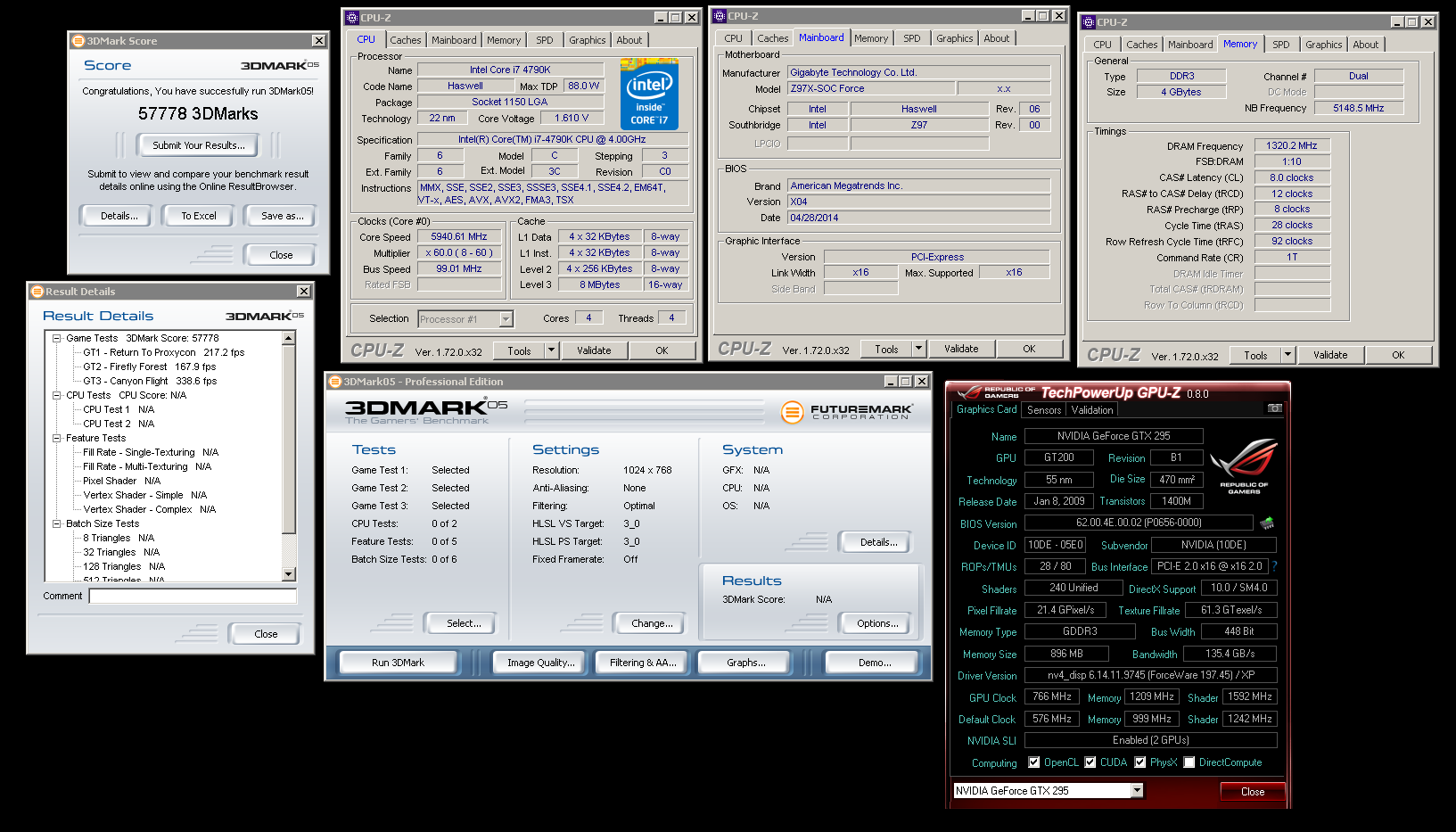Click the 3DMark Score window title icon
Screen dimensions: 1456x832
tap(78, 41)
